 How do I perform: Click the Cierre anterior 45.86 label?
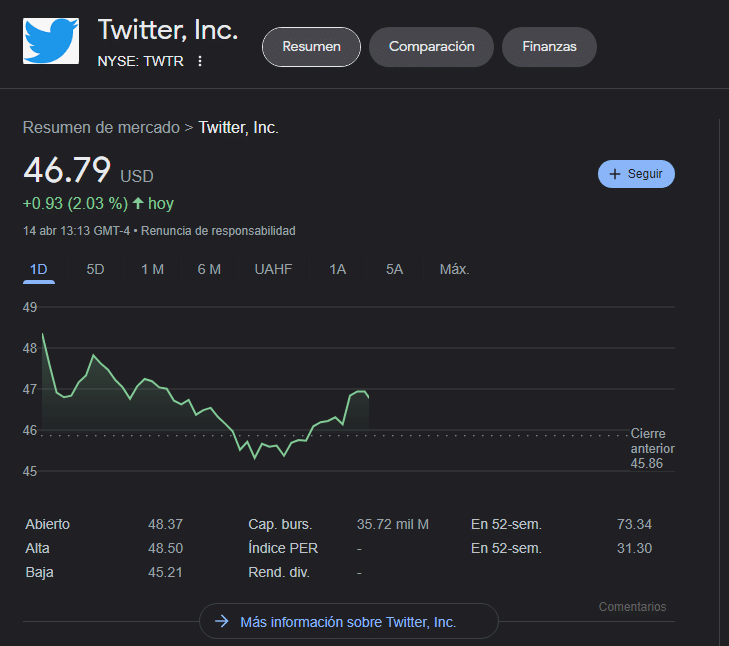pos(652,448)
